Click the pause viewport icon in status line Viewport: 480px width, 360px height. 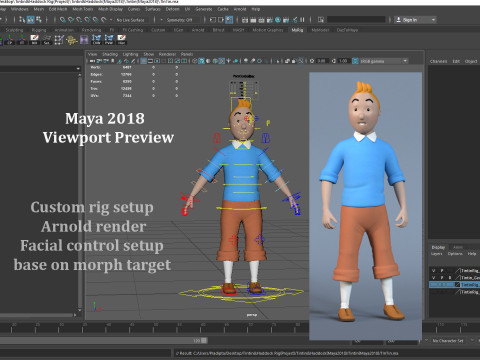[302, 20]
